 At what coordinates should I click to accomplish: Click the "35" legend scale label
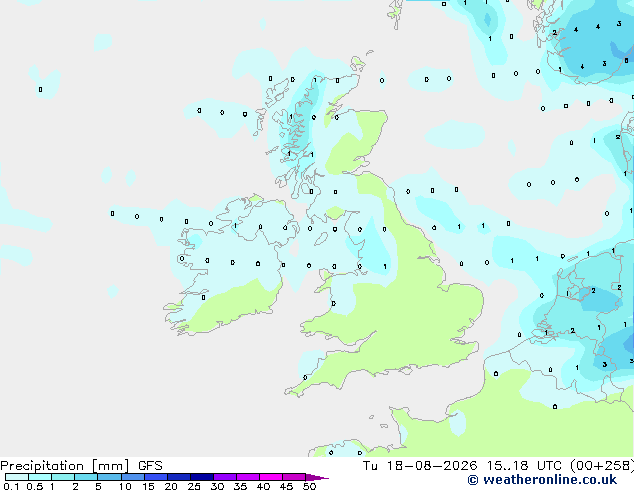[240, 486]
